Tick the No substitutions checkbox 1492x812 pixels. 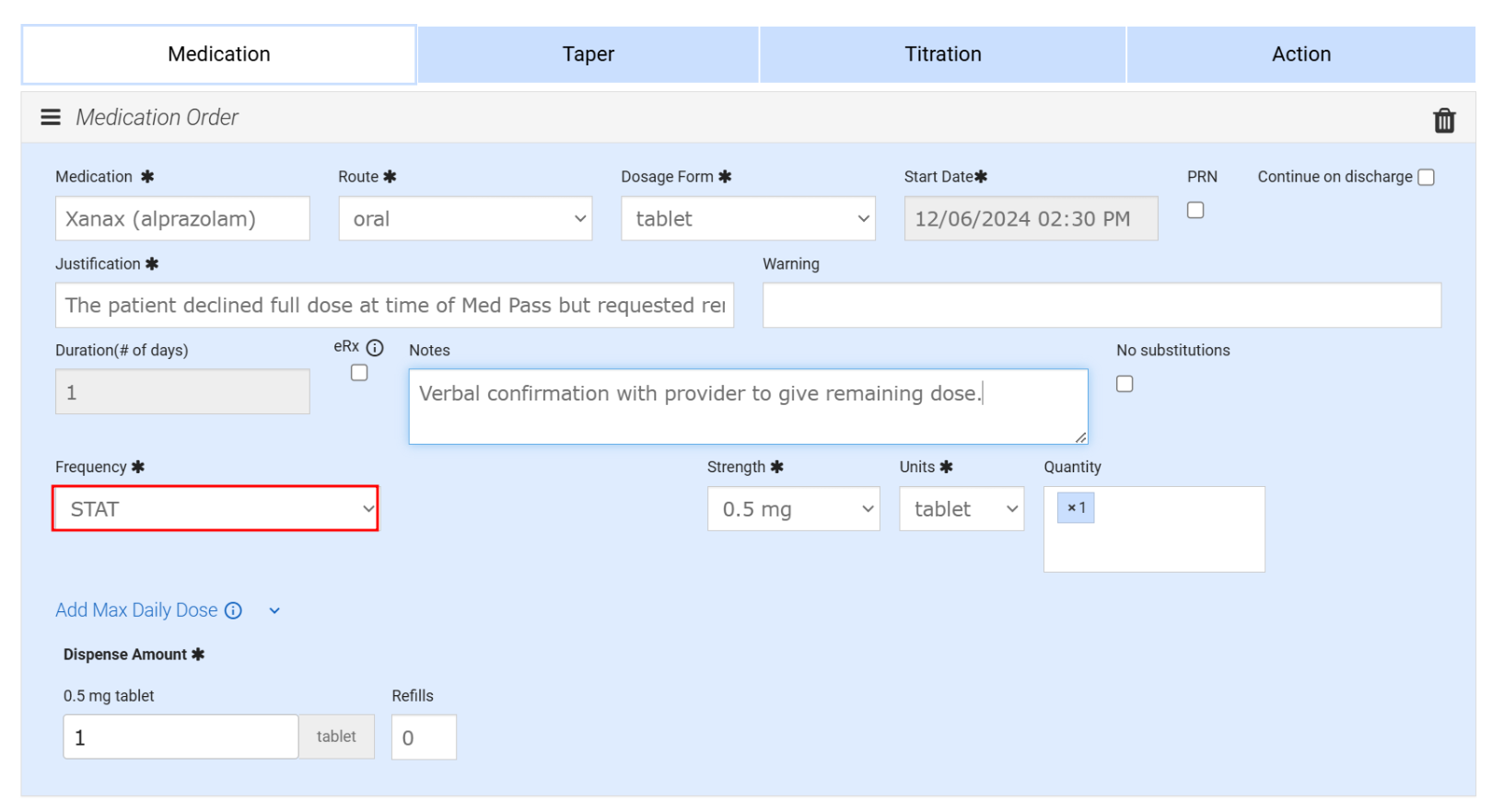pyautogui.click(x=1125, y=384)
